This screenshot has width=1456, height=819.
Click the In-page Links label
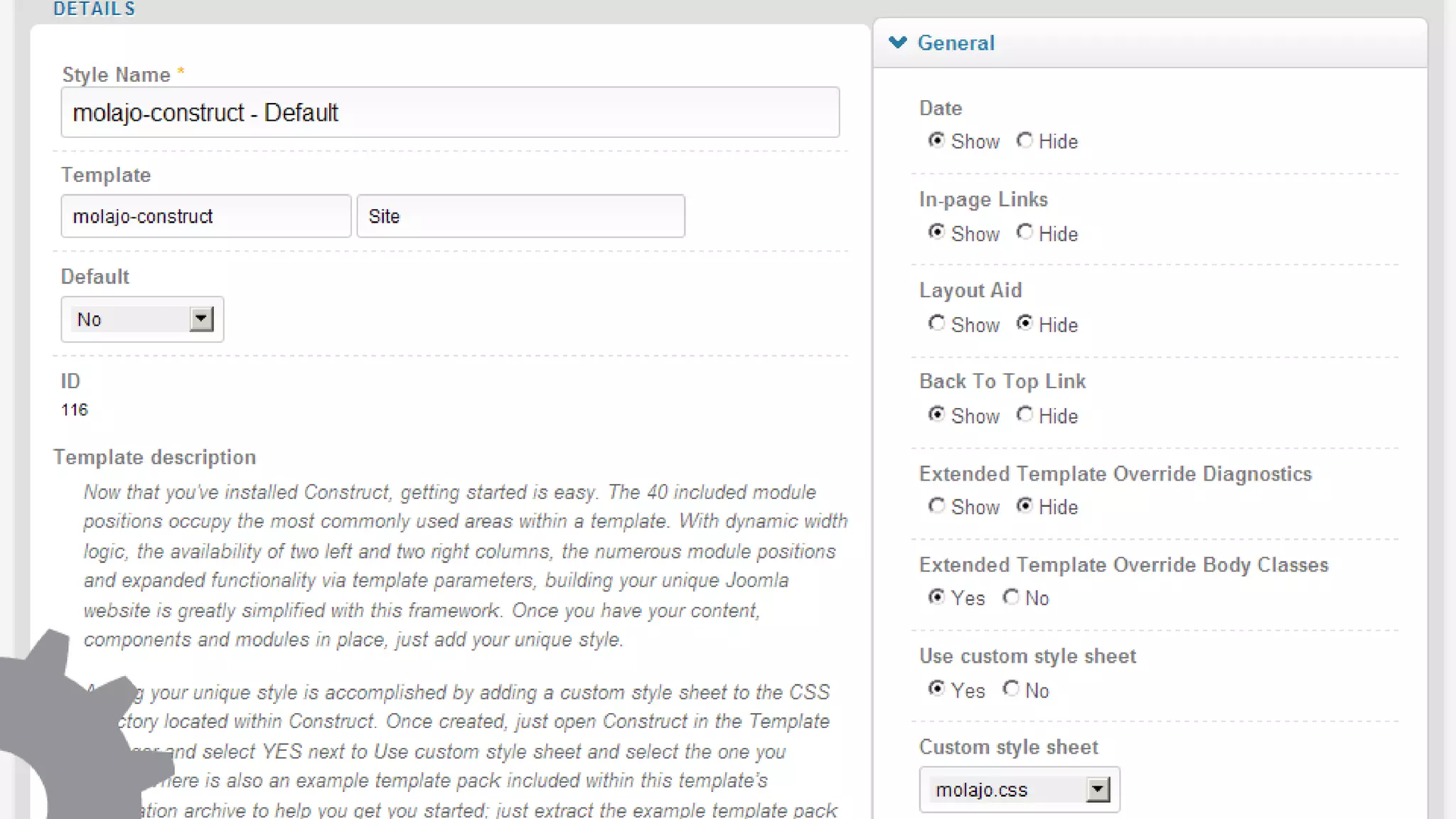coord(983,199)
